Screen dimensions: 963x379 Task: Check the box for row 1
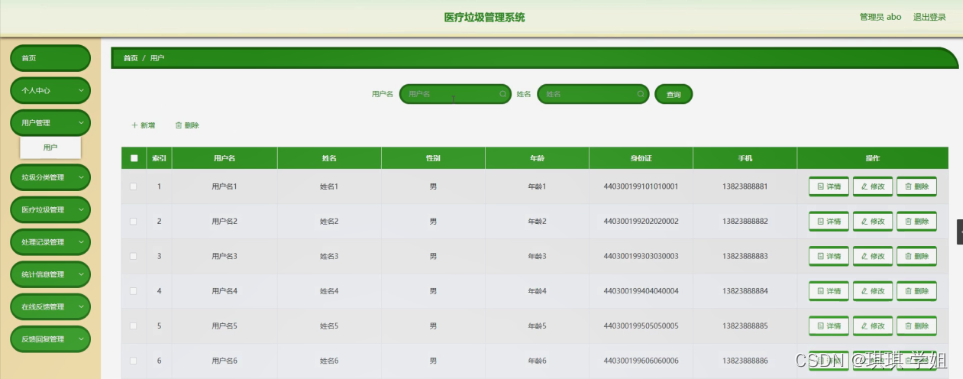click(x=134, y=186)
